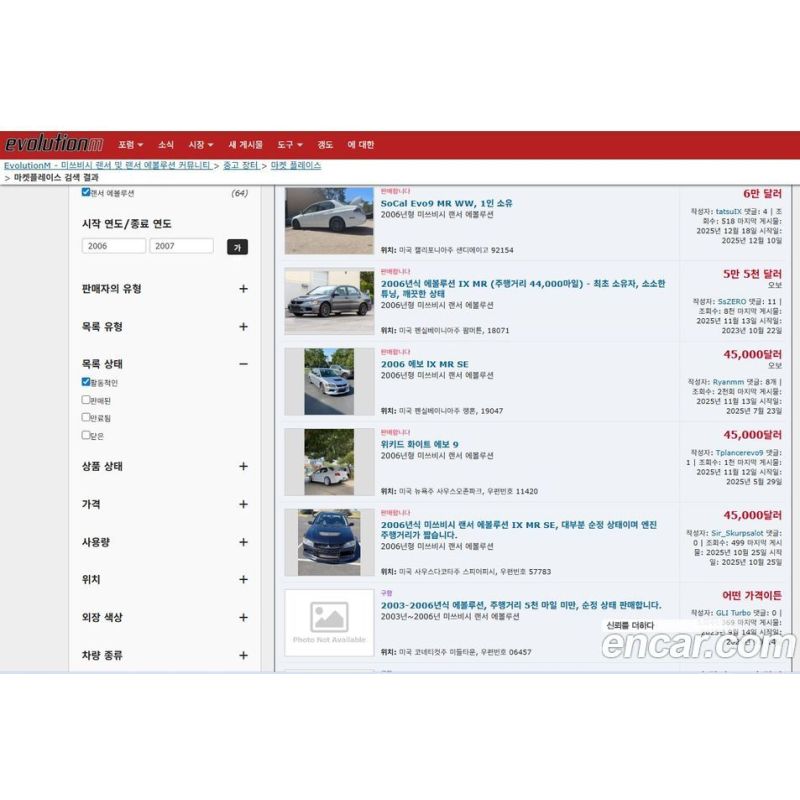
Task: Open the 포럼 dropdown menu
Action: [x=131, y=145]
